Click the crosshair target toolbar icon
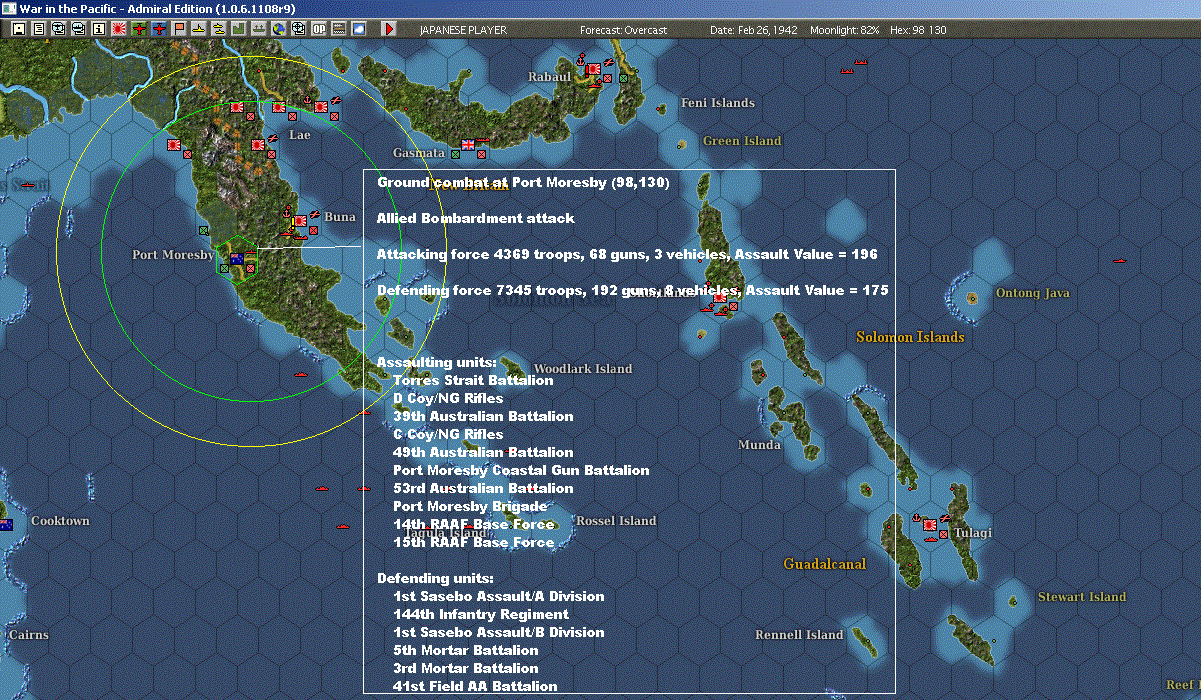 [299, 29]
